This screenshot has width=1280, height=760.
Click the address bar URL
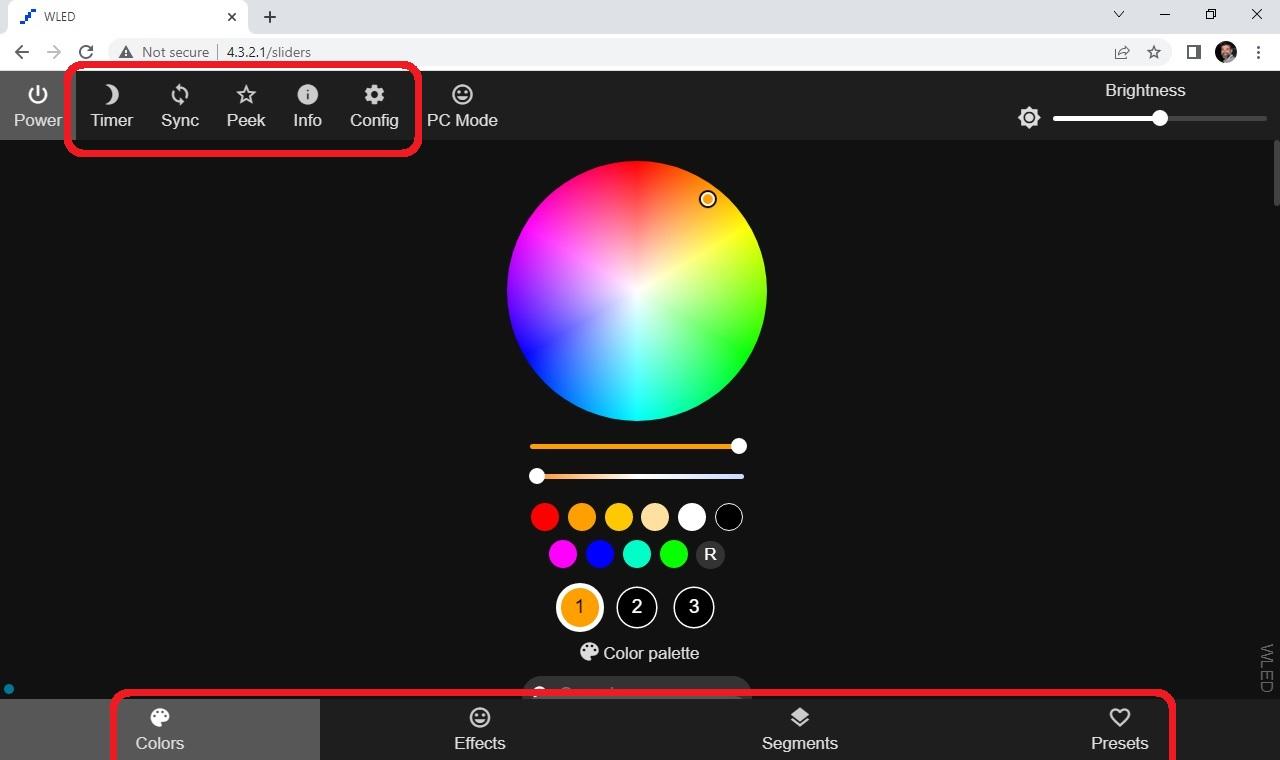tap(269, 52)
